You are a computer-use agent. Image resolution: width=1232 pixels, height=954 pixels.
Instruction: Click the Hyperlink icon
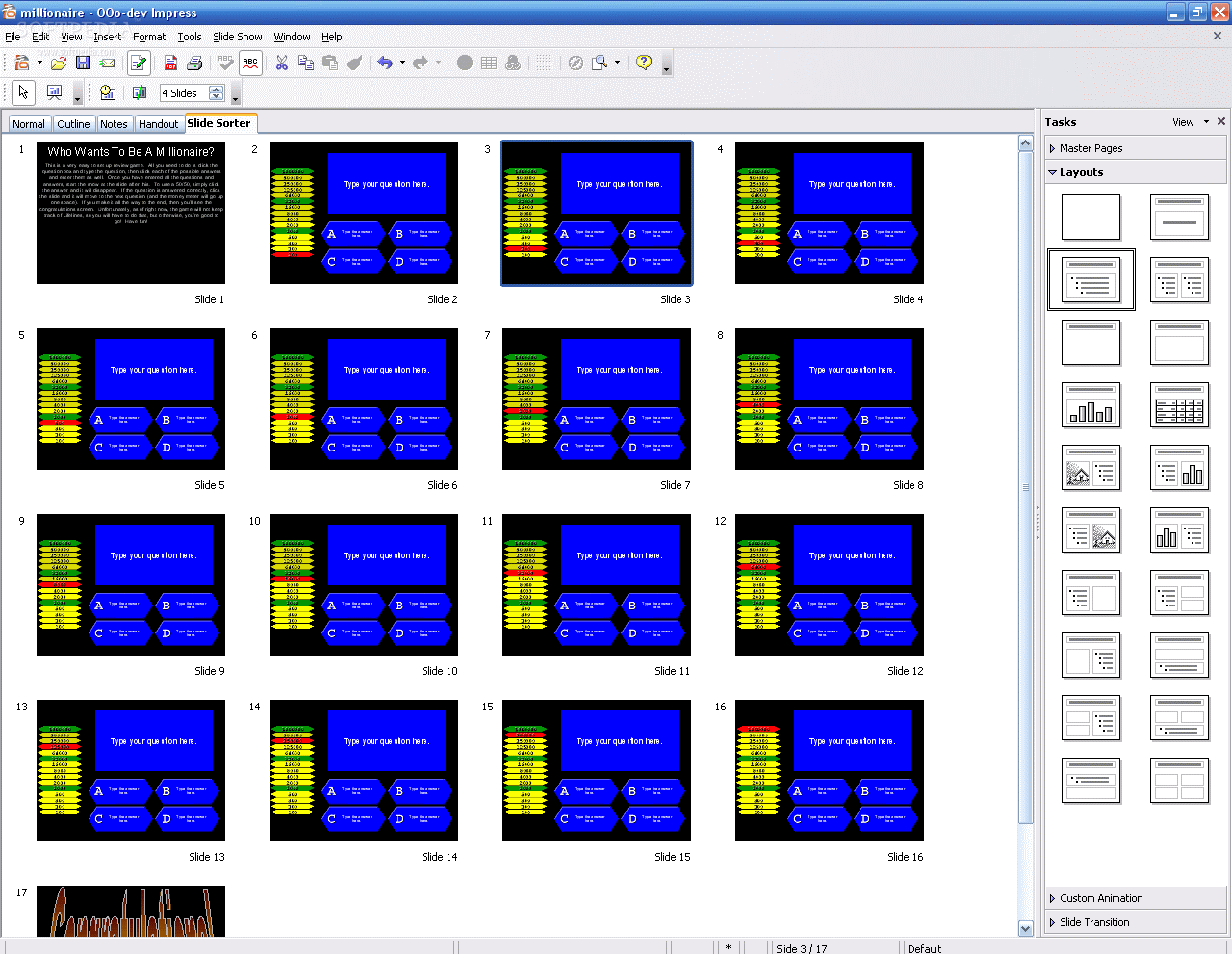click(513, 63)
